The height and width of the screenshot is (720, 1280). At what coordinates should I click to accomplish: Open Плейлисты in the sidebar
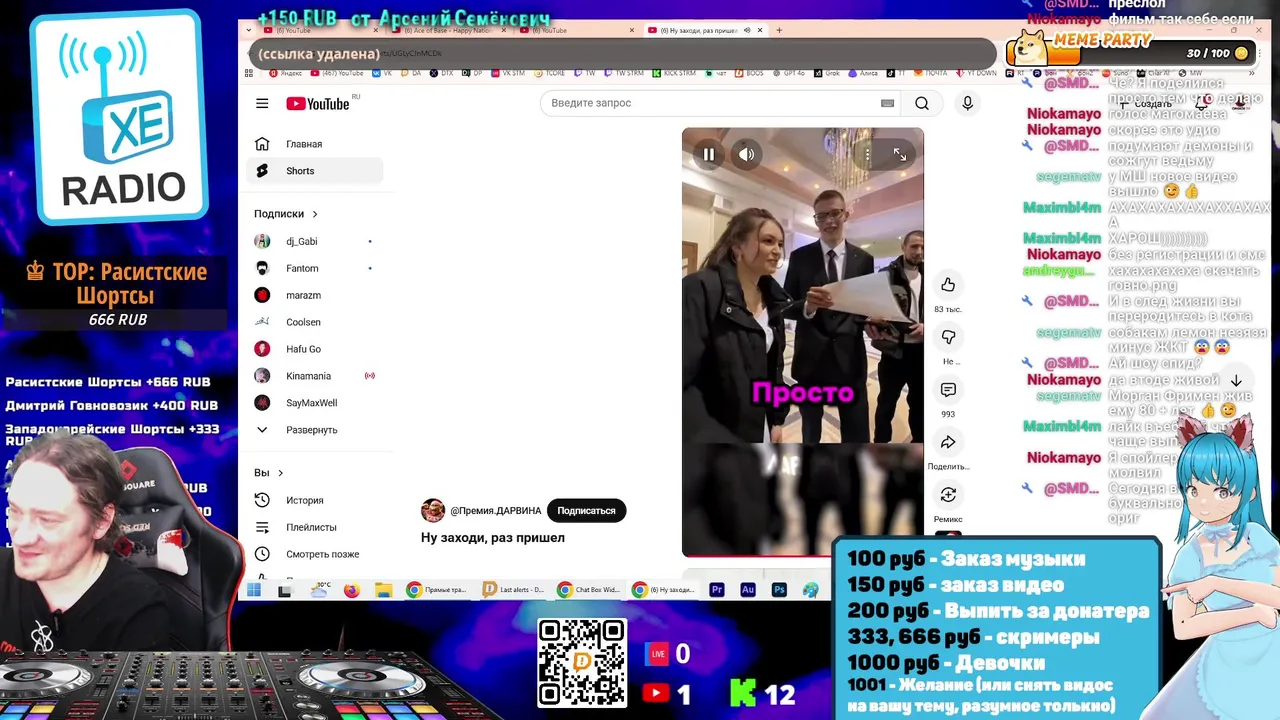(315, 527)
